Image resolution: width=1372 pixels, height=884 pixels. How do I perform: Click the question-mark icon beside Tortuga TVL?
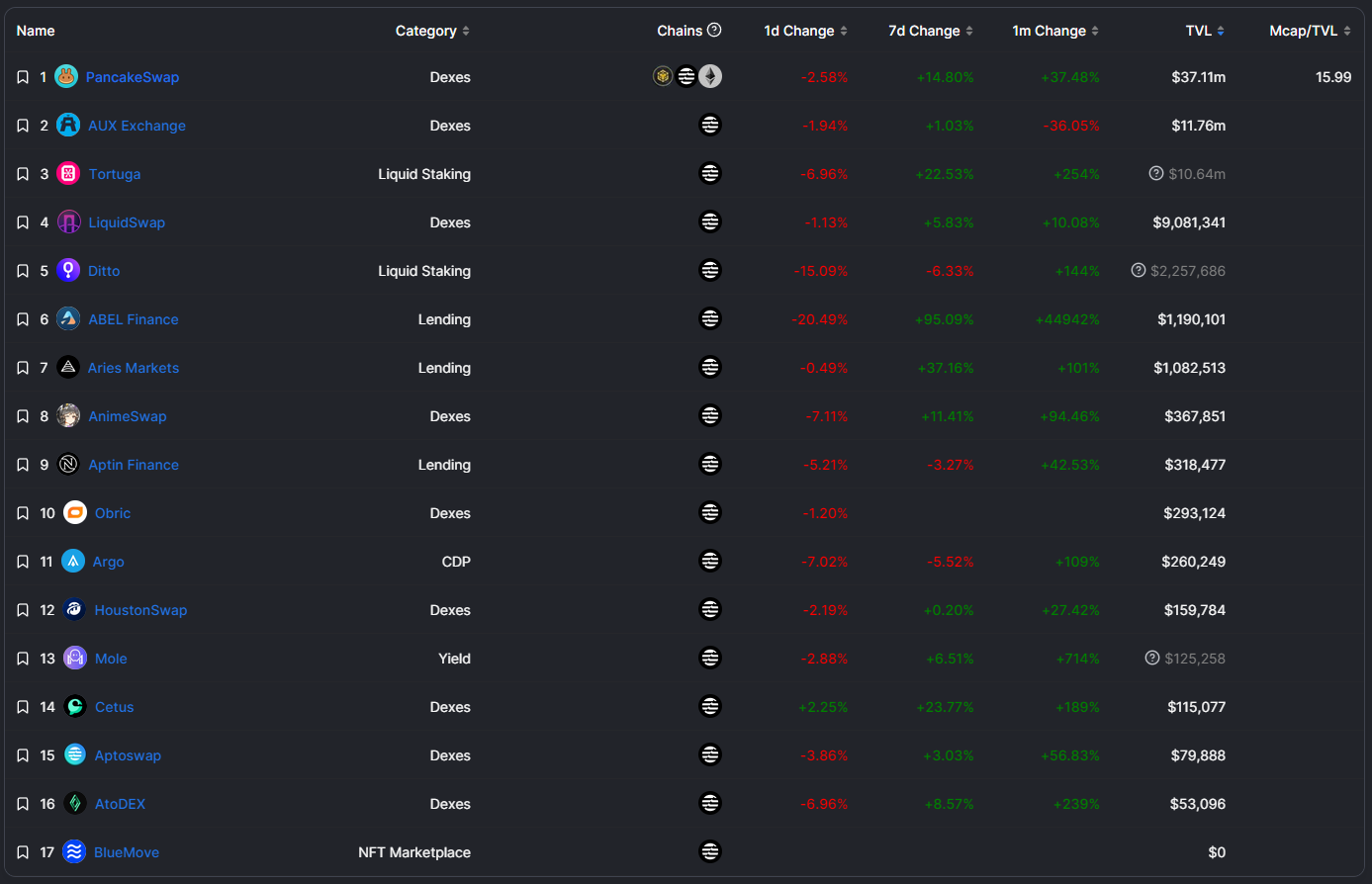1156,173
